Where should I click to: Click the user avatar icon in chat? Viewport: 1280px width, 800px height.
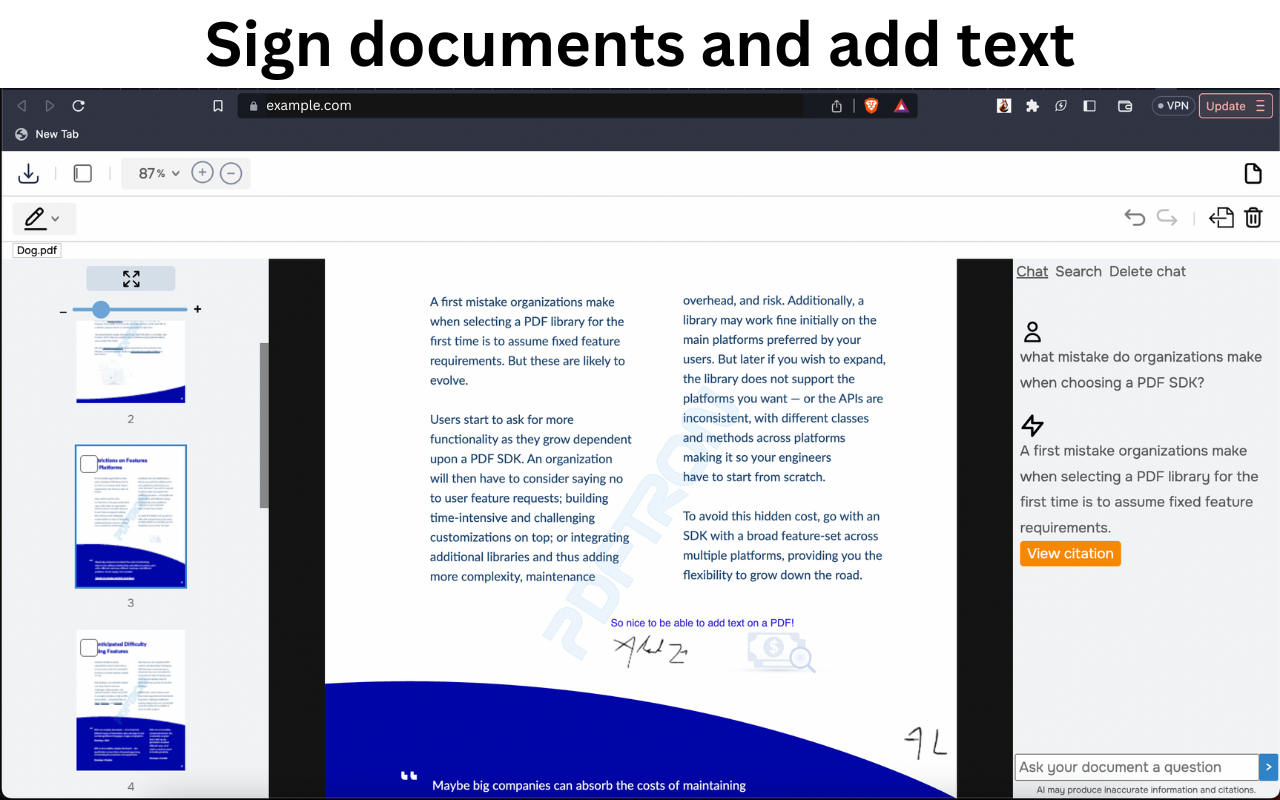(1032, 332)
